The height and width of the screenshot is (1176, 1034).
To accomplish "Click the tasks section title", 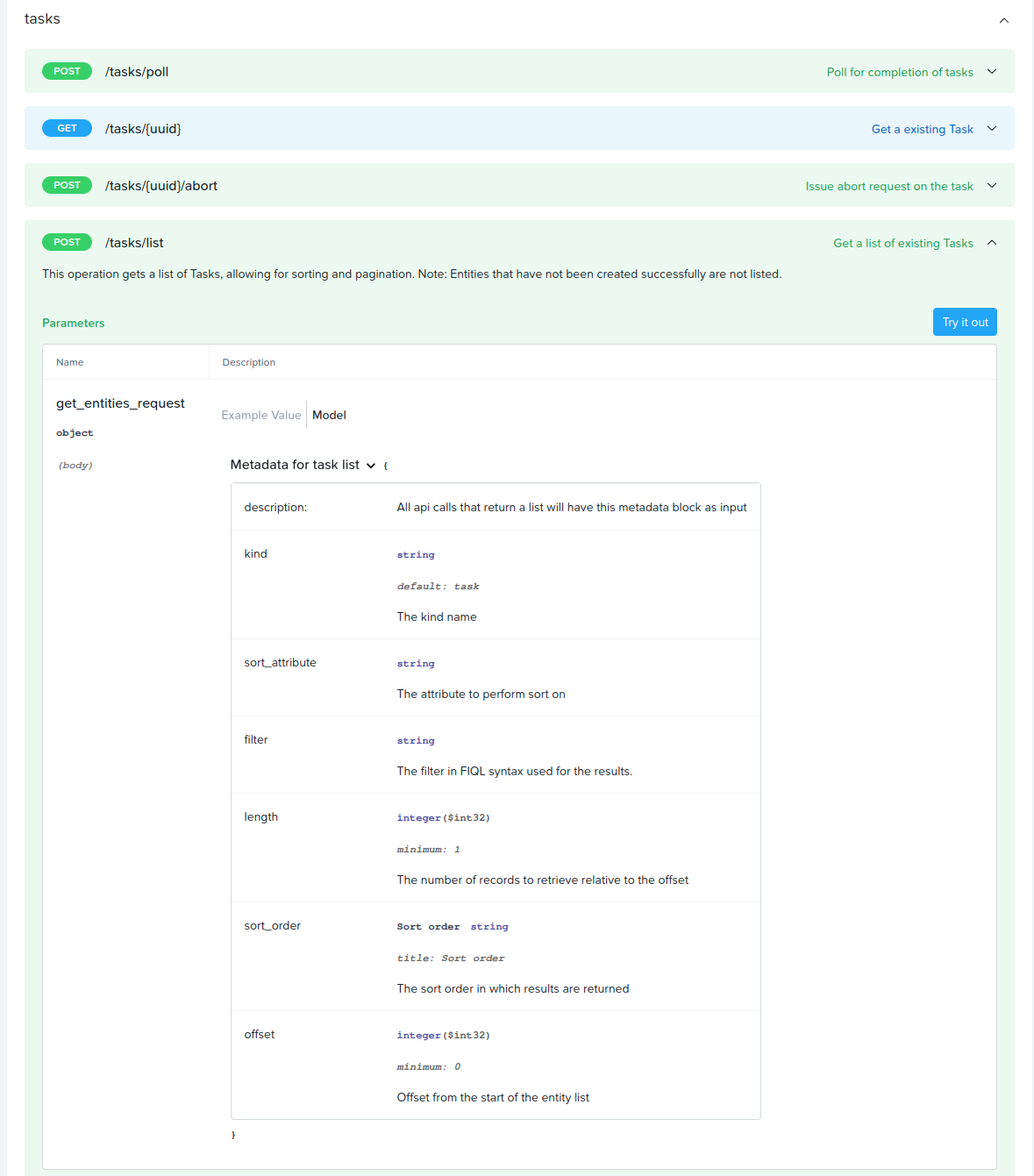I will pyautogui.click(x=42, y=18).
